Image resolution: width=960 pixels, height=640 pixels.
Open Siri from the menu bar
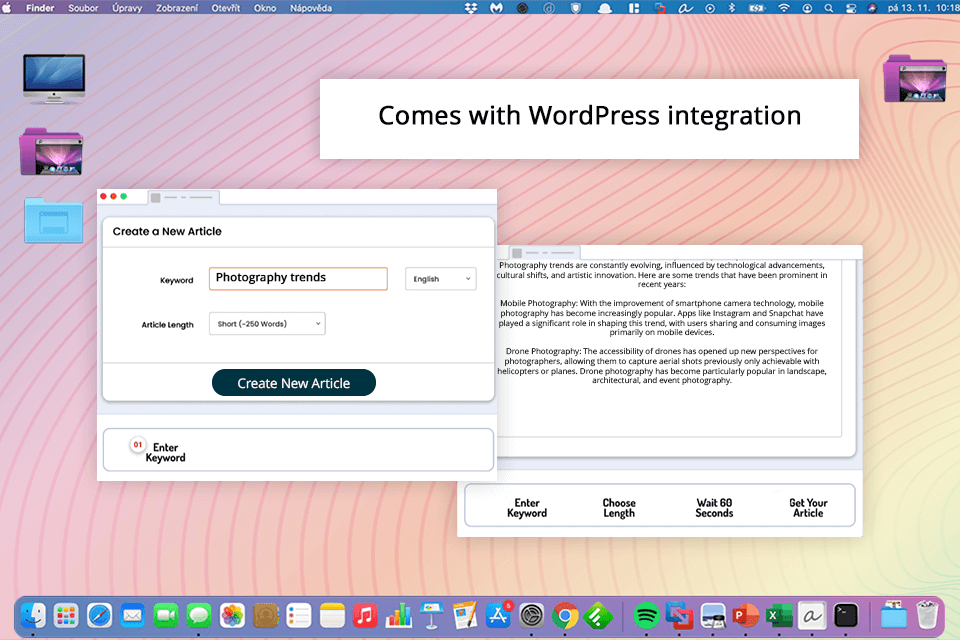point(872,8)
